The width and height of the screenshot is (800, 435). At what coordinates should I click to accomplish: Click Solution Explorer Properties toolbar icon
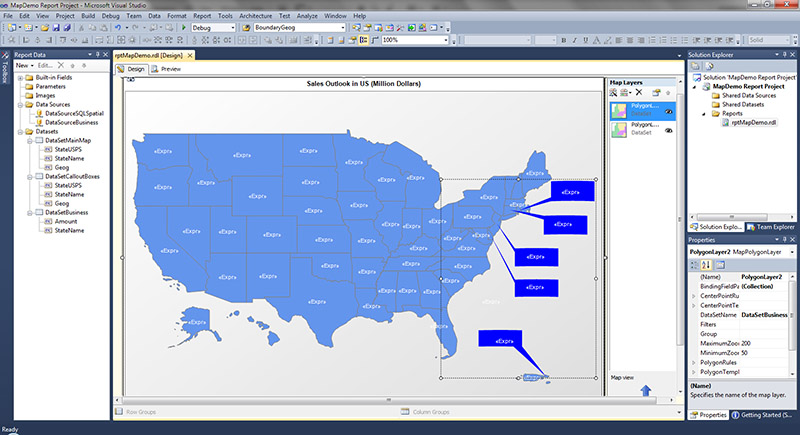click(695, 66)
